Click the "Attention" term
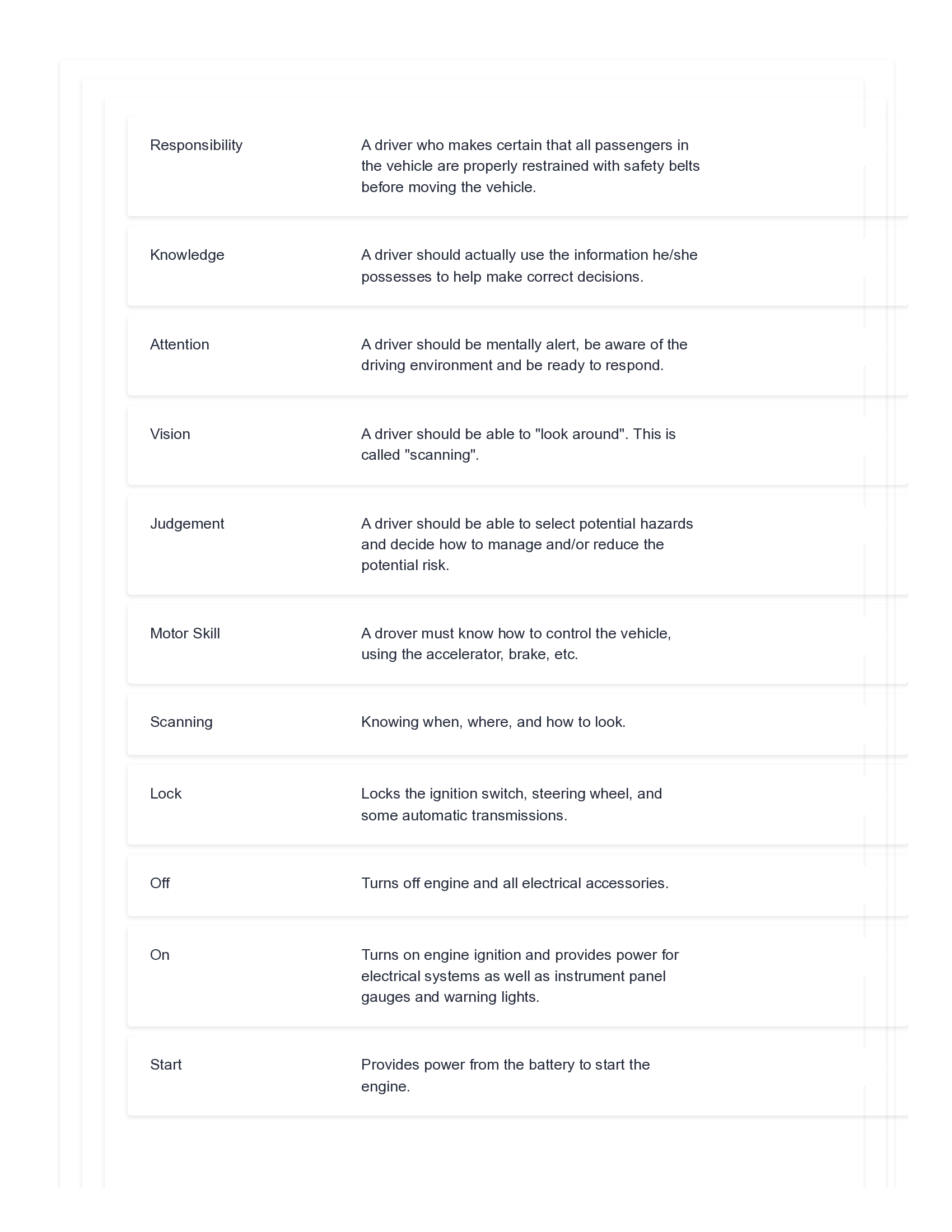This screenshot has width=952, height=1232. 179,344
